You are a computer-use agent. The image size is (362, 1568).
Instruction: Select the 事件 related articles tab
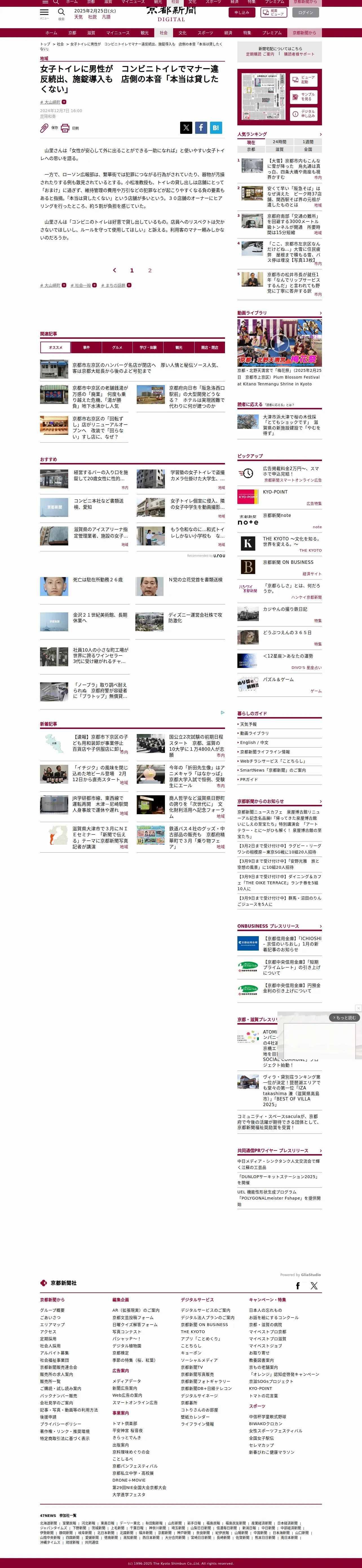tap(86, 347)
